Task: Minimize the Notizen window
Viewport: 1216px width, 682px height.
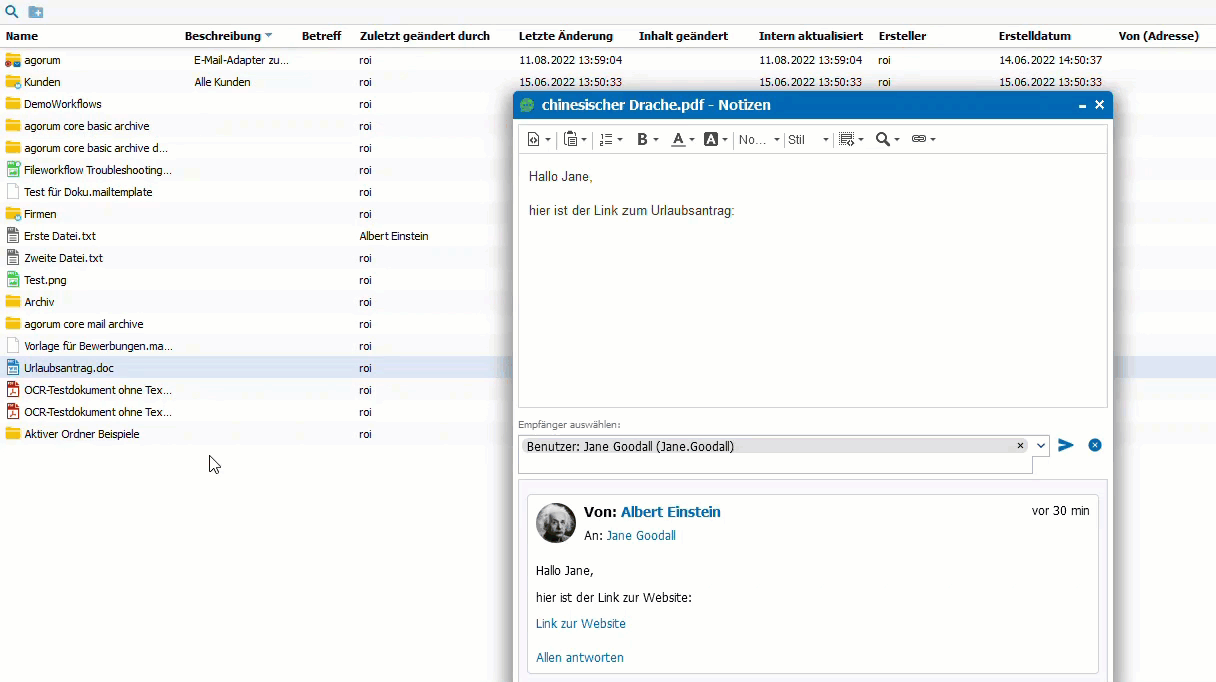Action: 1082,105
